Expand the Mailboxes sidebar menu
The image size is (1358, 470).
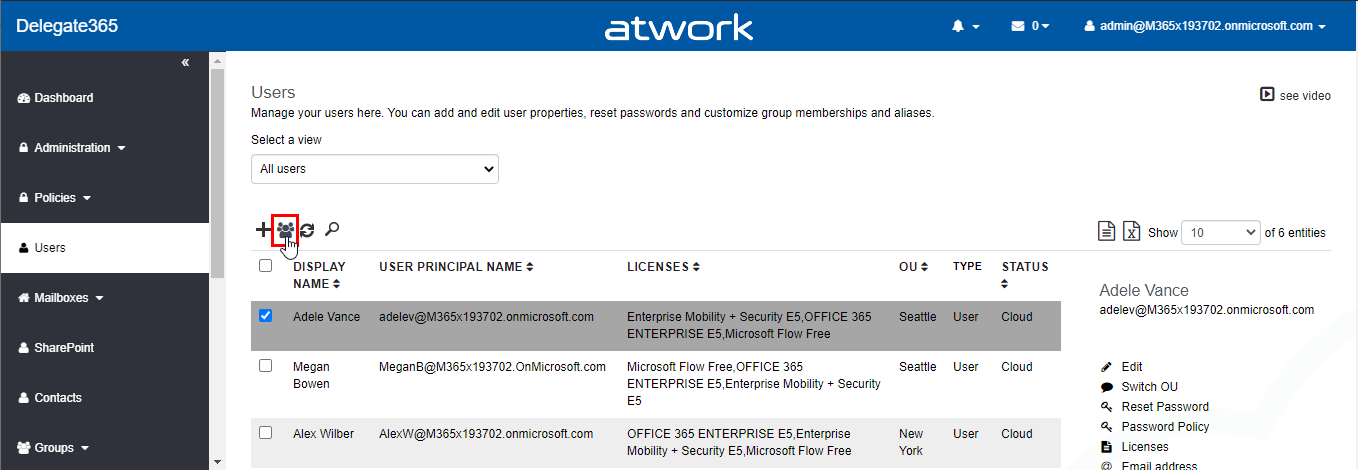tap(68, 298)
